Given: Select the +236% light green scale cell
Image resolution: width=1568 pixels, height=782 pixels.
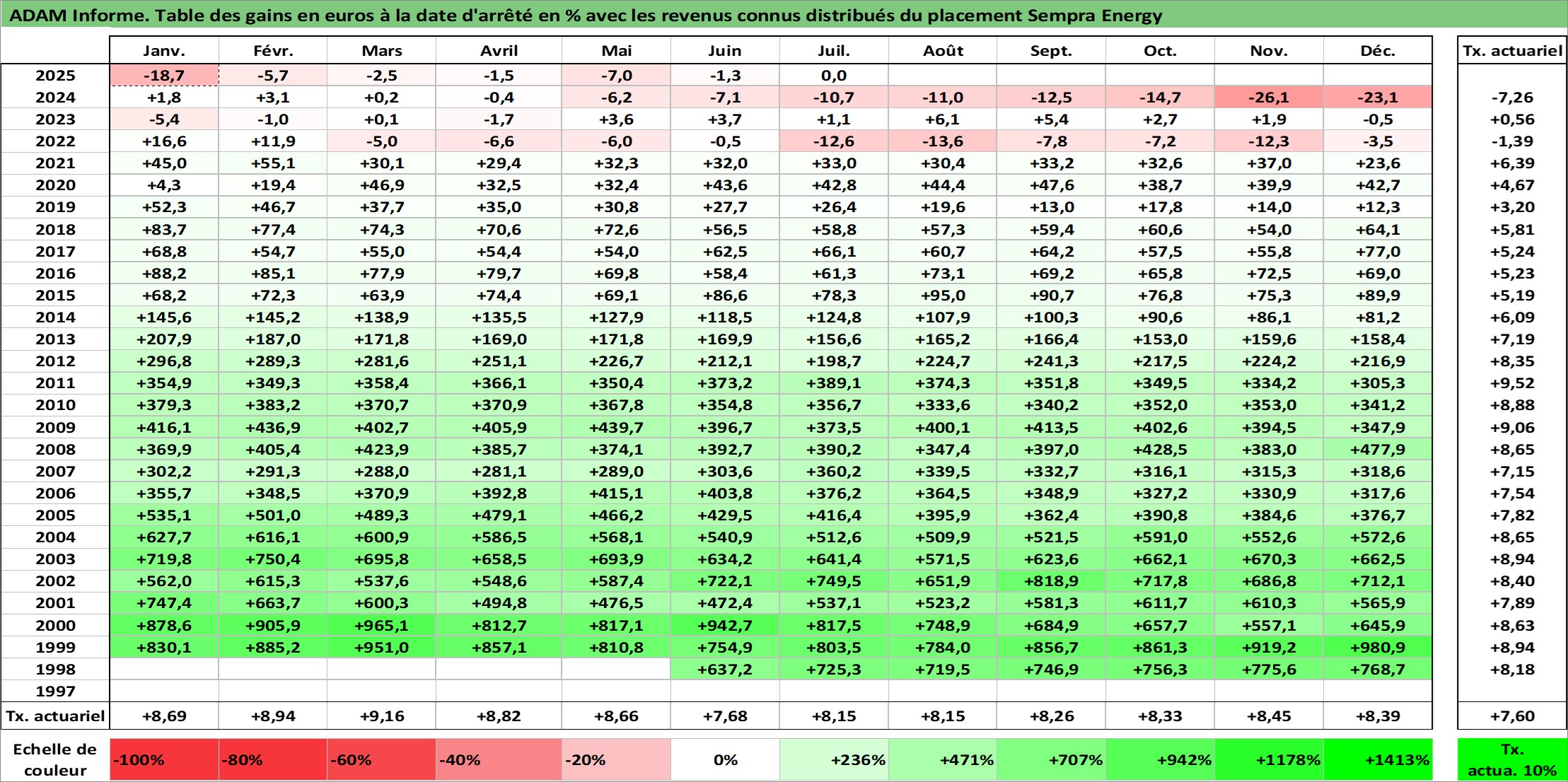Looking at the screenshot, I should coord(834,759).
